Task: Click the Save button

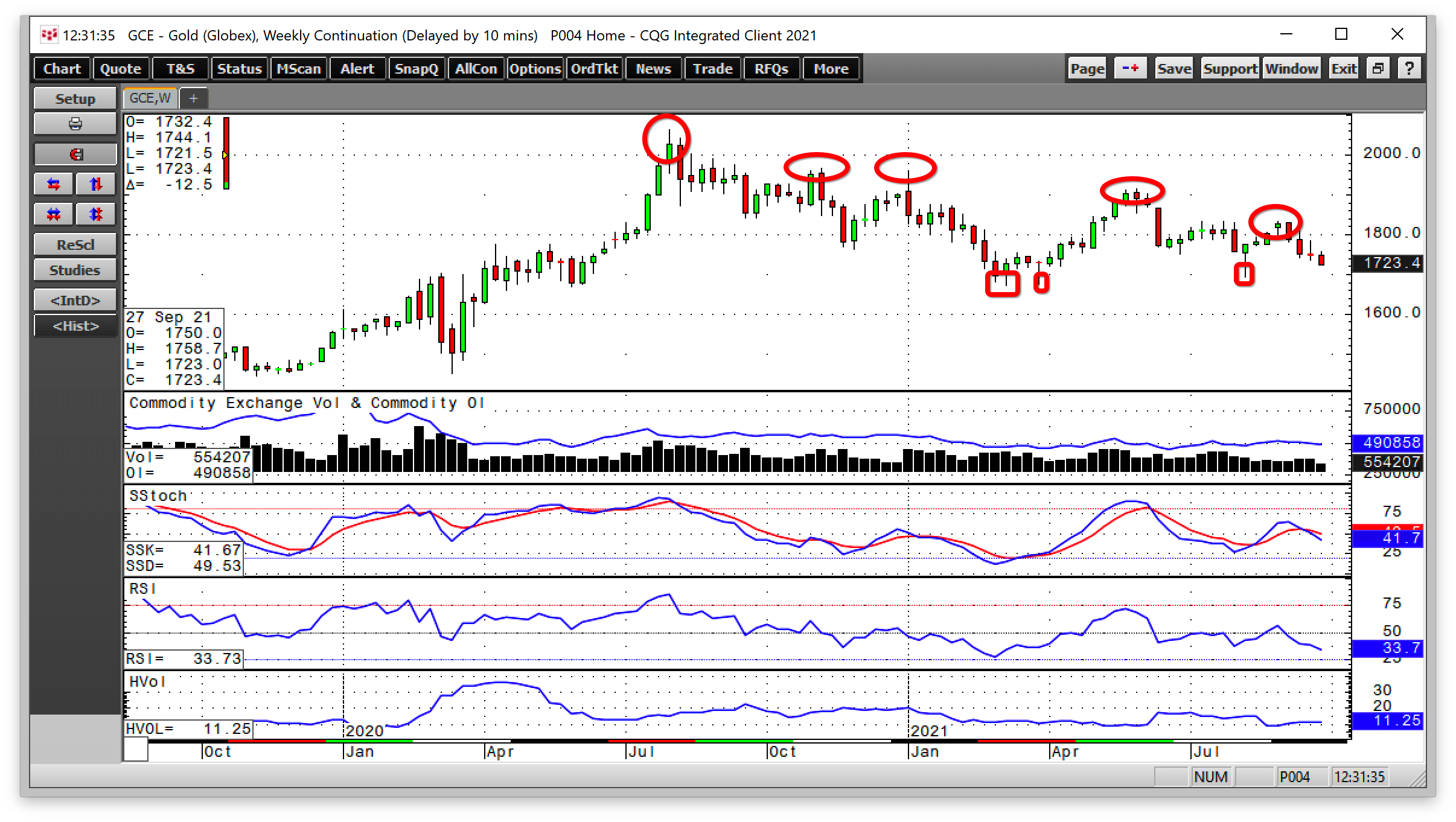Action: tap(1174, 68)
